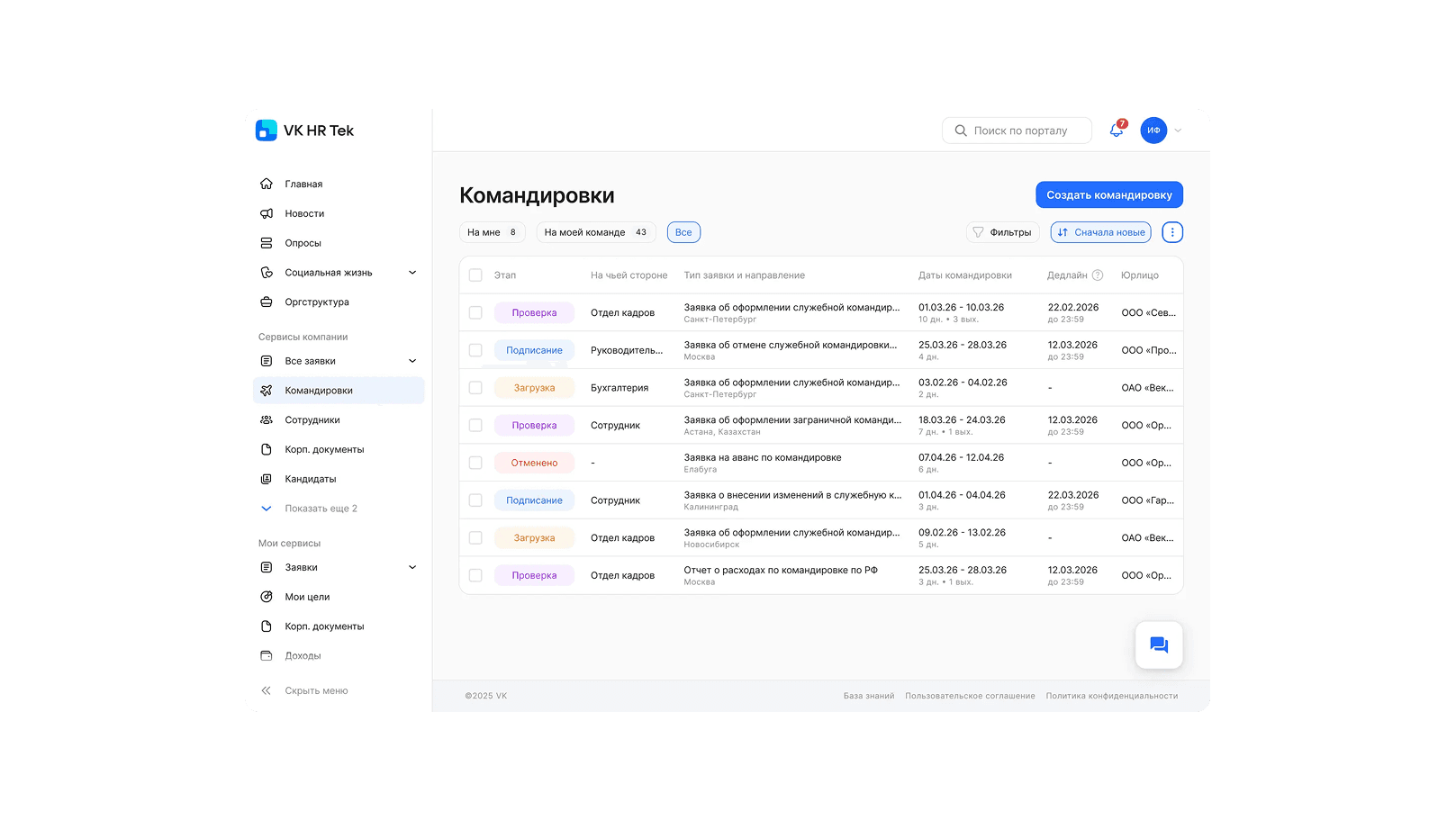Image resolution: width=1456 pixels, height=820 pixels.
Task: Click the Мои цели target icon
Action: click(x=267, y=597)
